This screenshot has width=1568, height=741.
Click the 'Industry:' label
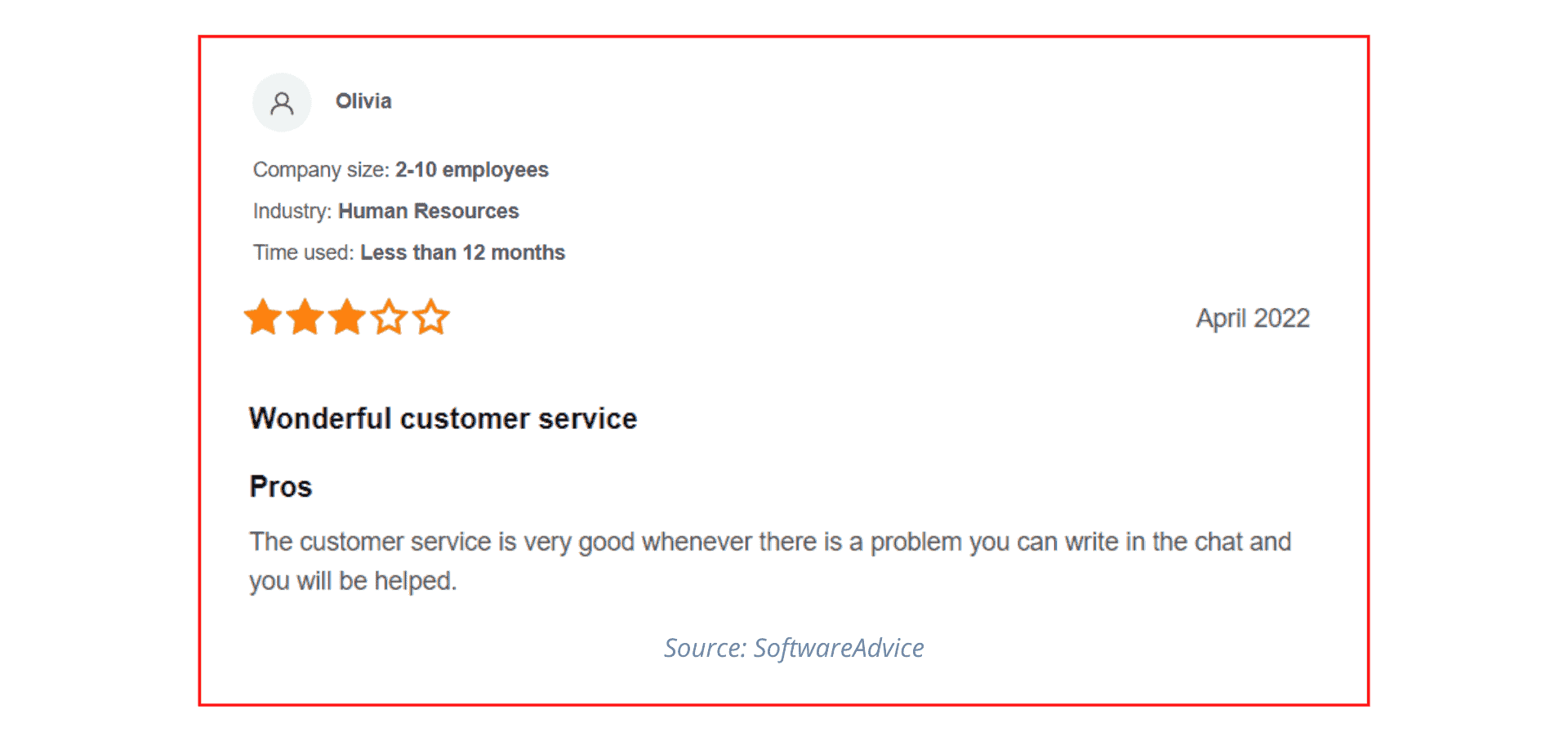292,212
